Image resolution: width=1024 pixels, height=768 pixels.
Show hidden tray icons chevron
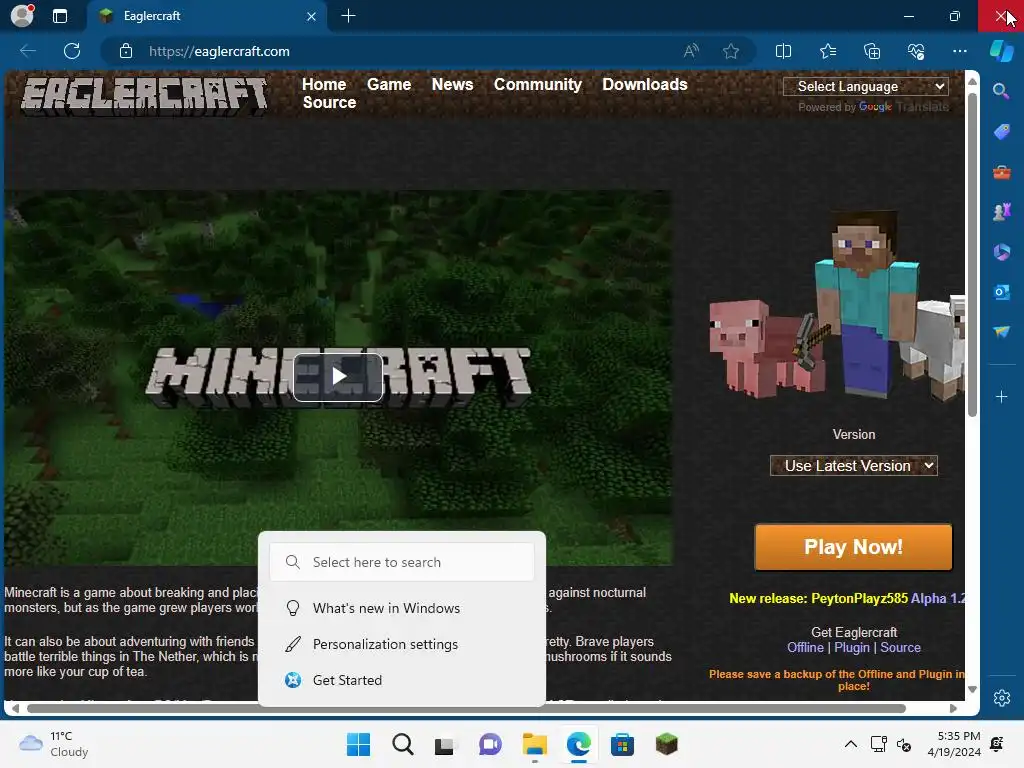click(x=850, y=744)
